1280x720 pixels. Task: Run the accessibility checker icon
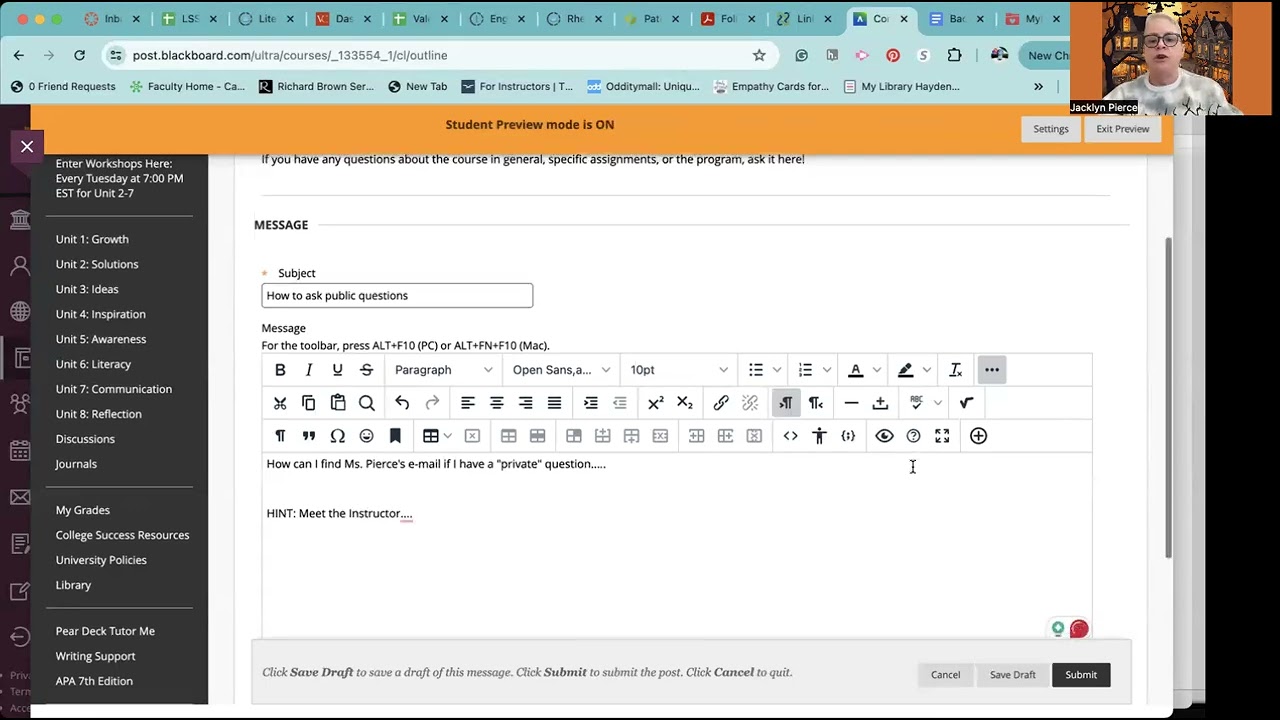[x=819, y=436]
